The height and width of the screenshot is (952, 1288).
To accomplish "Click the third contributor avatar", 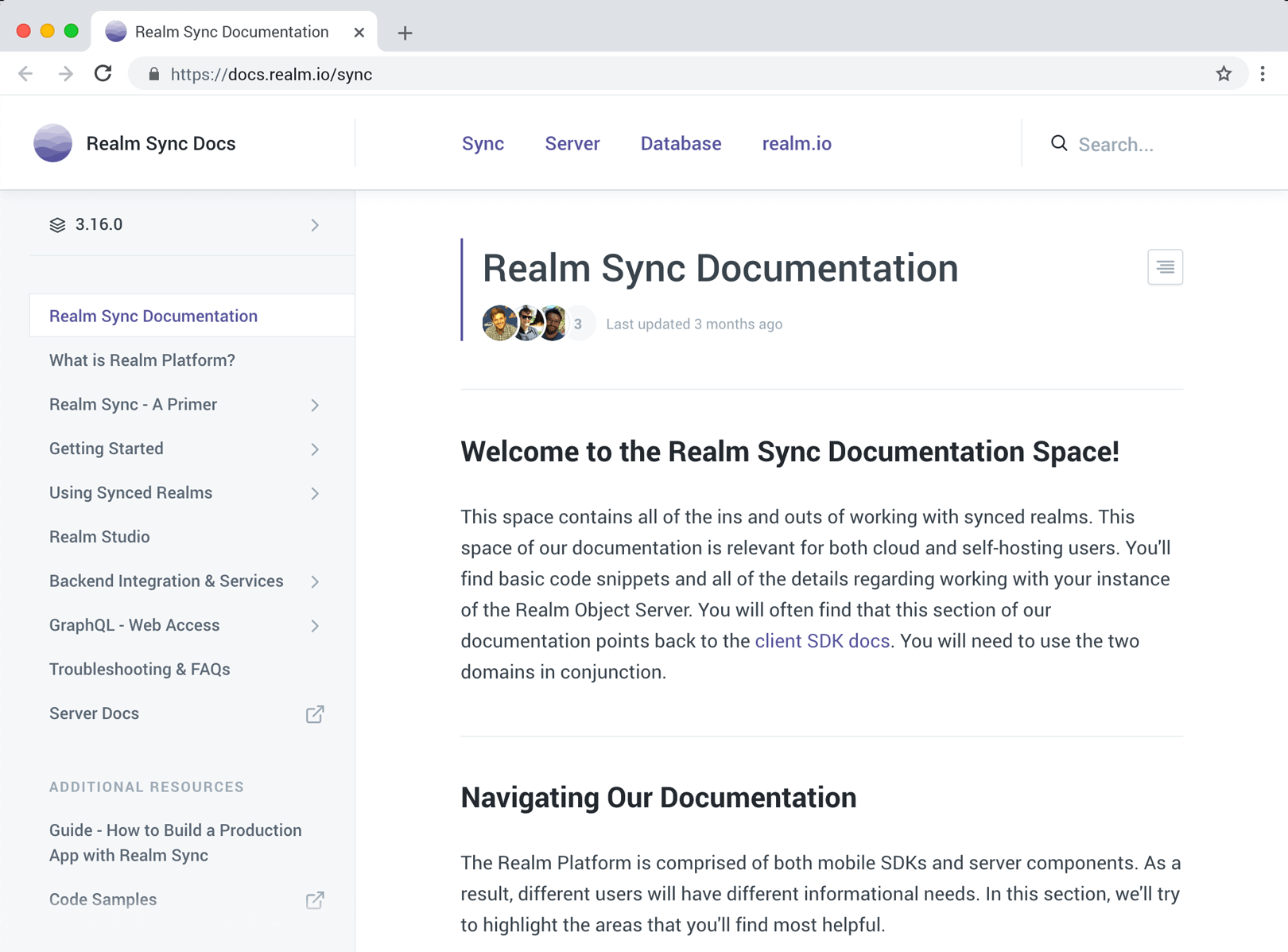I will pos(554,323).
